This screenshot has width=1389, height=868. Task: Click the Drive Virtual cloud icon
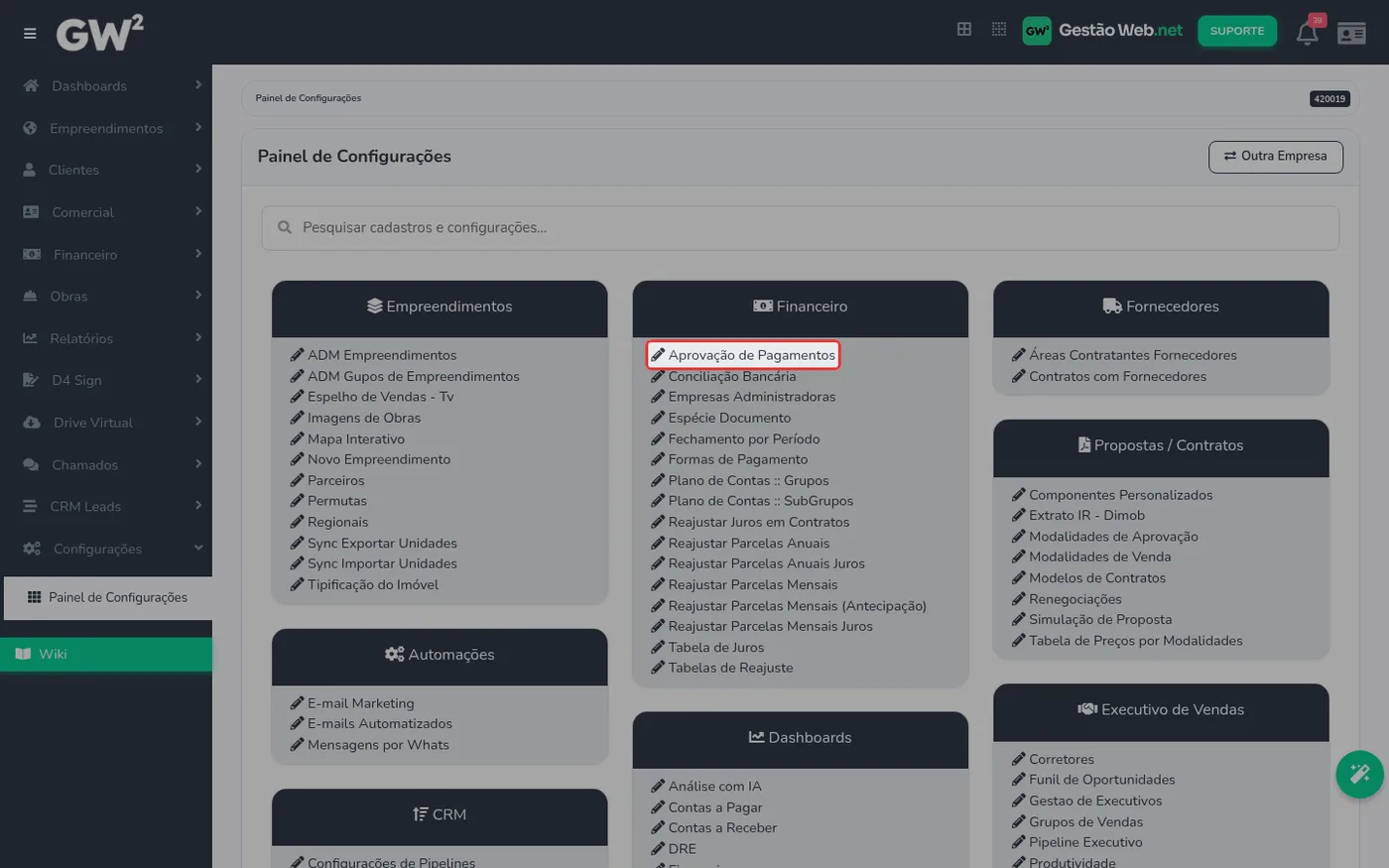click(32, 422)
